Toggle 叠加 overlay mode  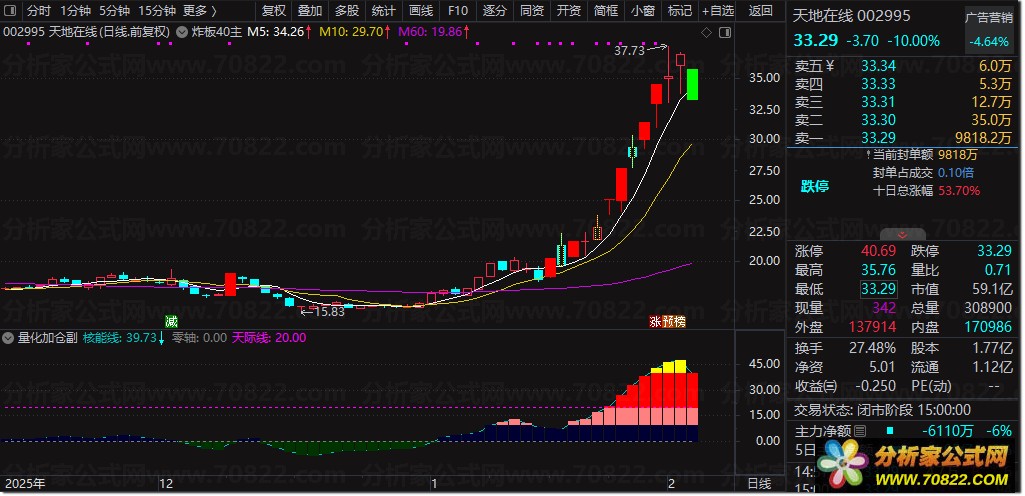tap(310, 11)
